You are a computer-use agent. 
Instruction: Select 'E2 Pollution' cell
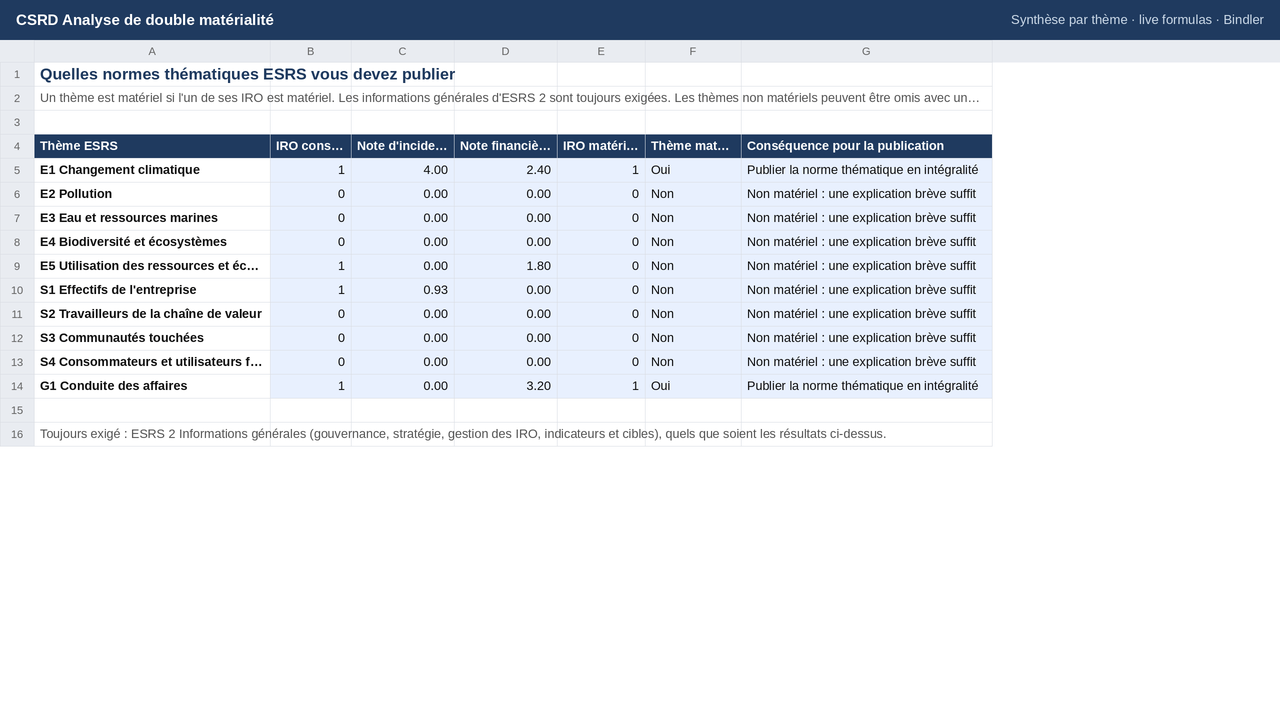[152, 194]
